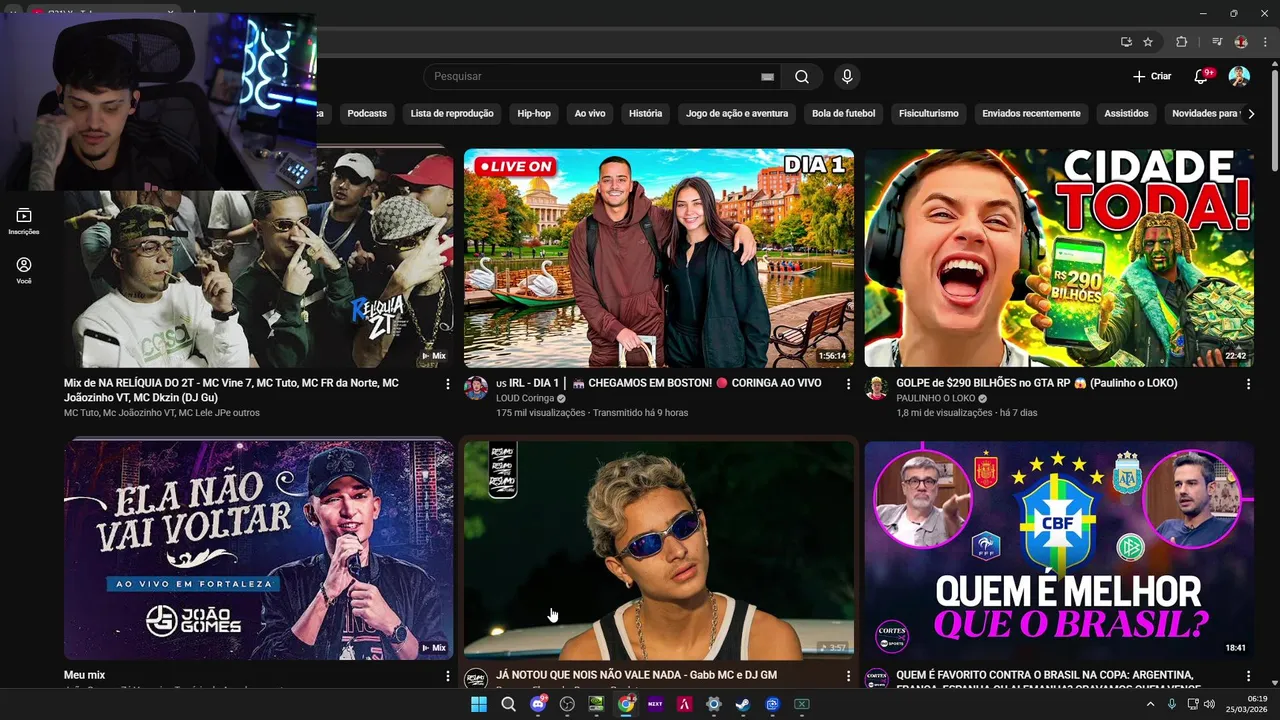Click install app icon in address bar

point(1126,42)
